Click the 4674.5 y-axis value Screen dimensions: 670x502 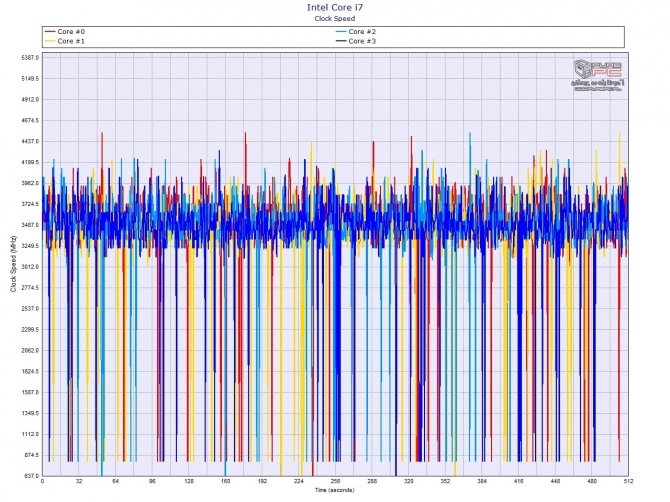(x=30, y=120)
